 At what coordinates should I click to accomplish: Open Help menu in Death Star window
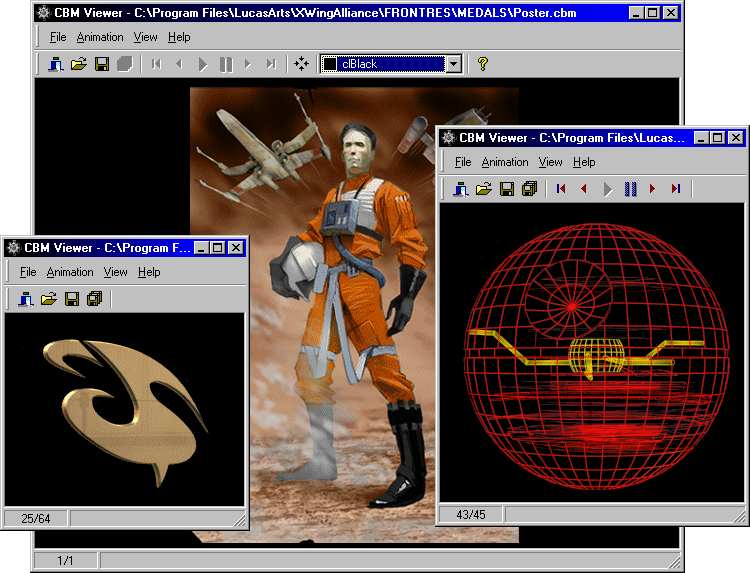[584, 162]
